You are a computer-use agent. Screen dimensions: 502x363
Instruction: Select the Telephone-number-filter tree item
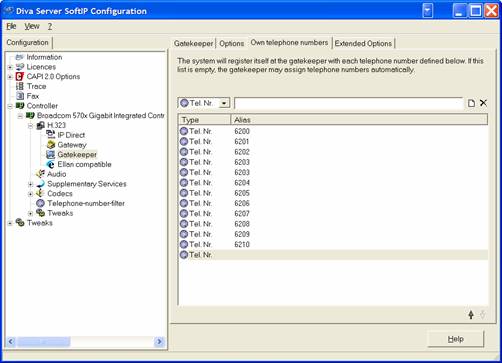point(86,203)
